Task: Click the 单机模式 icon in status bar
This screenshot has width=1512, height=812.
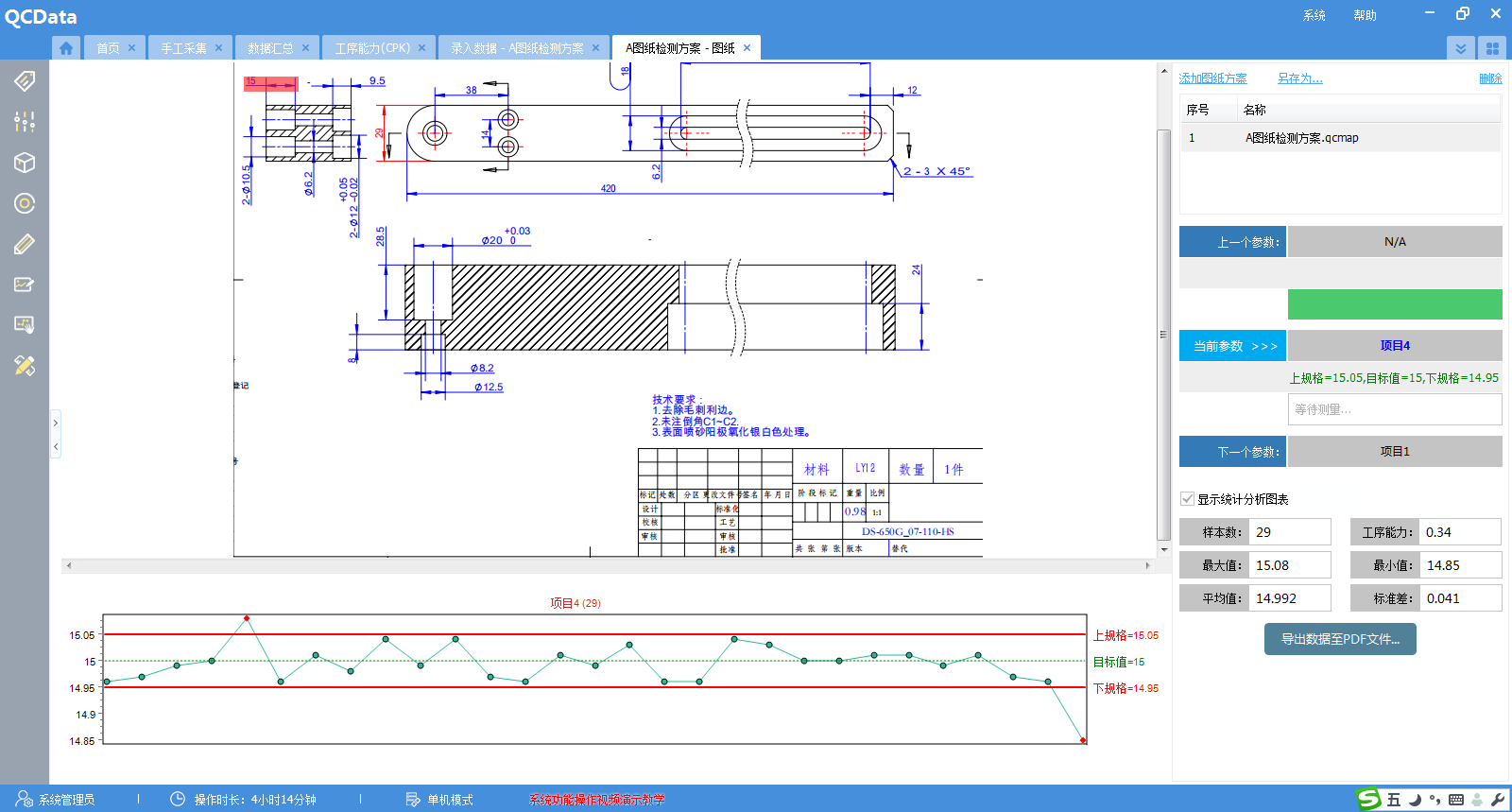Action: (x=413, y=800)
